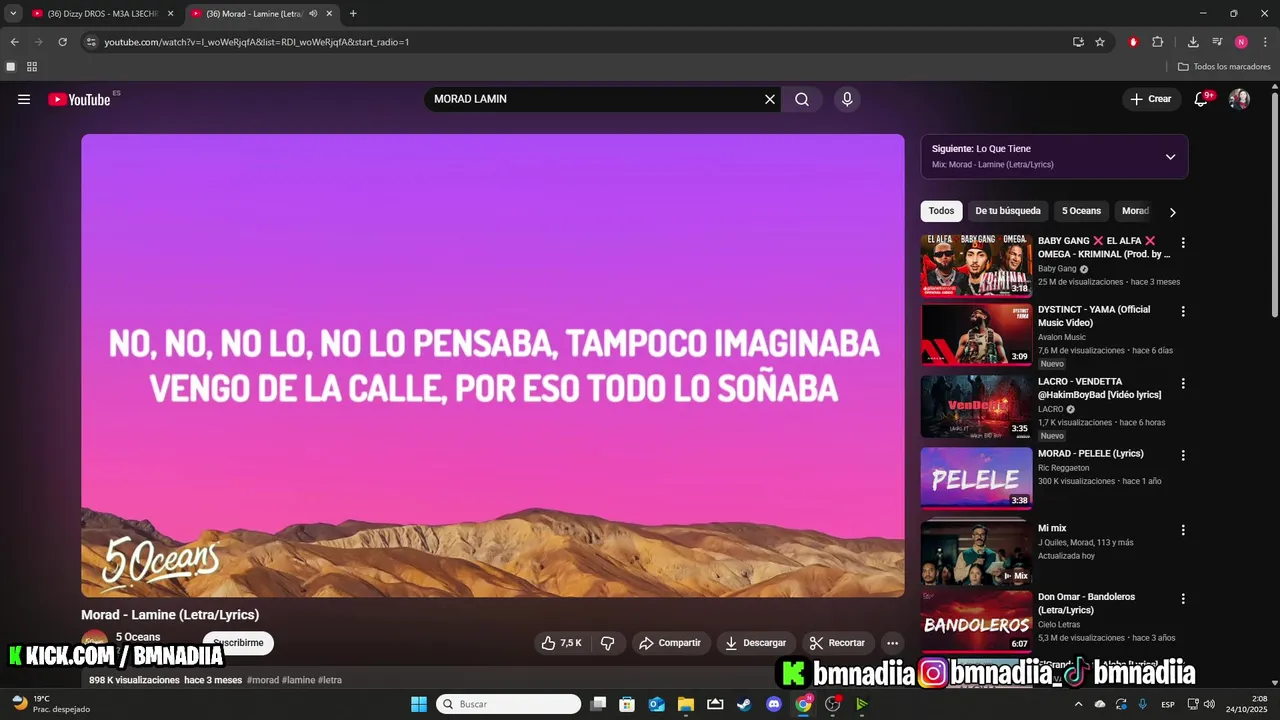Image resolution: width=1280 pixels, height=720 pixels.
Task: Go back in browser history
Action: click(14, 42)
